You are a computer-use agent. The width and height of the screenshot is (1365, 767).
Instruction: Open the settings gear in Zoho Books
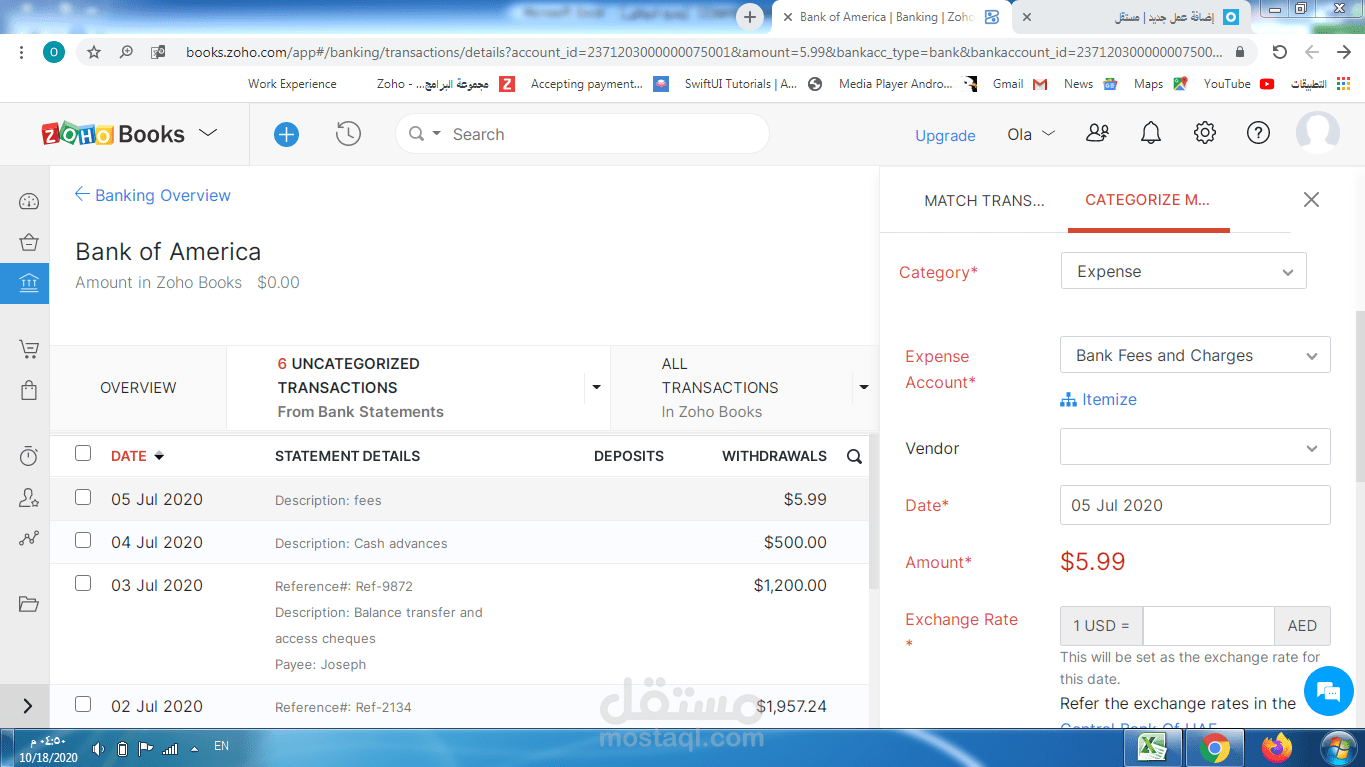coord(1205,133)
